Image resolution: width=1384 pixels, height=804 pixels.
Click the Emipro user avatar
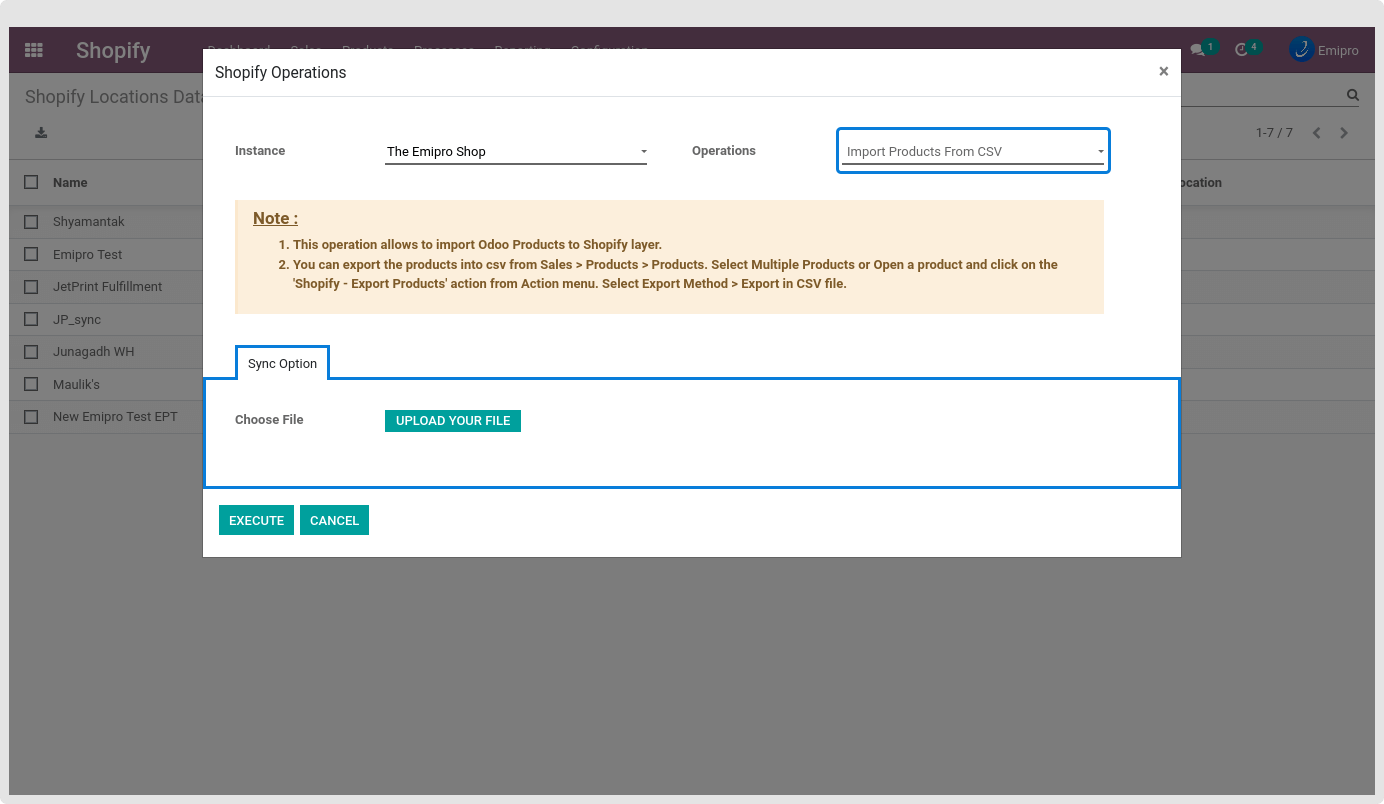coord(1302,49)
